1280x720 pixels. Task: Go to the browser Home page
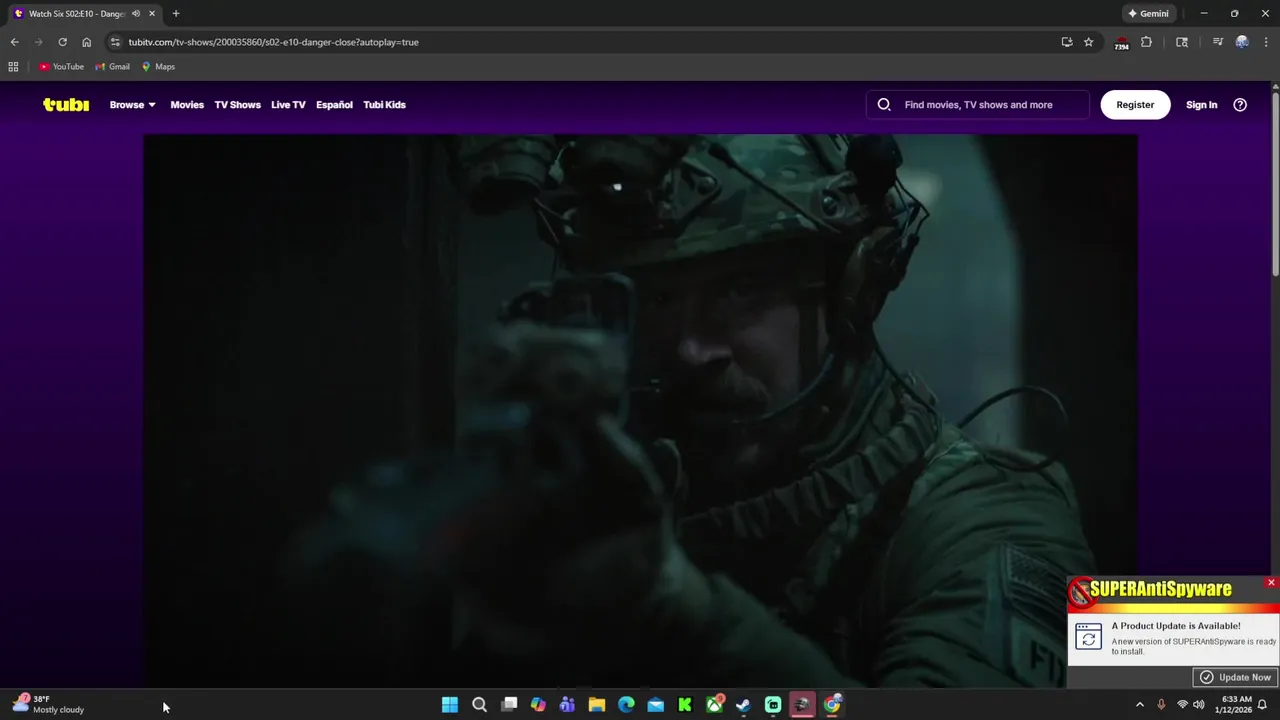(86, 42)
